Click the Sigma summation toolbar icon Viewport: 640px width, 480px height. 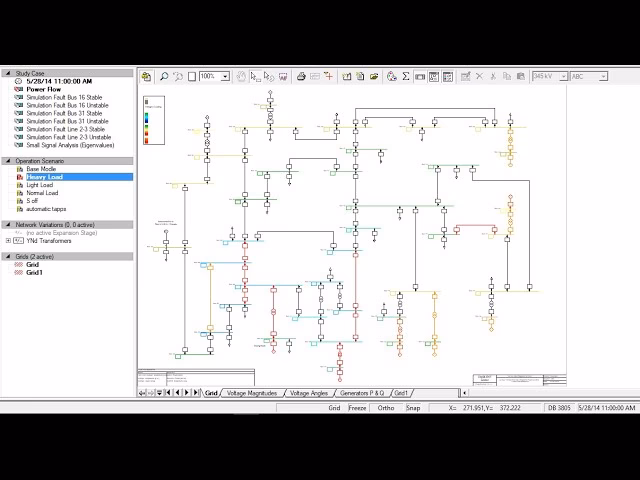tap(405, 76)
